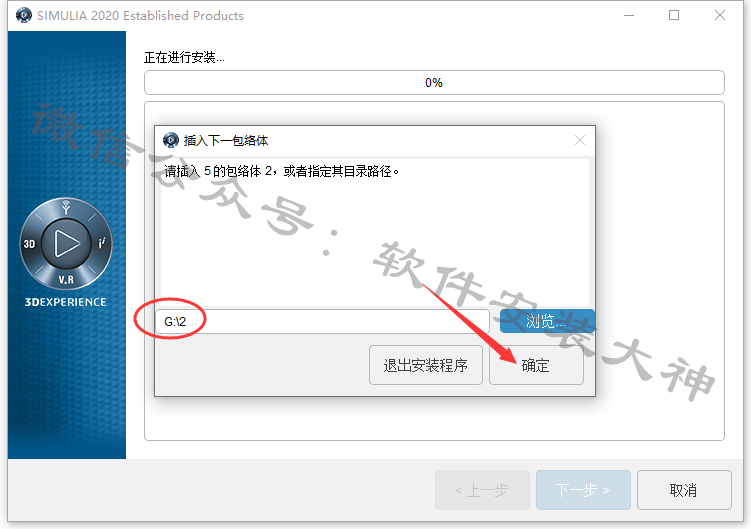Click the message text area in the dialog
This screenshot has width=751, height=529.
pyautogui.click(x=375, y=233)
